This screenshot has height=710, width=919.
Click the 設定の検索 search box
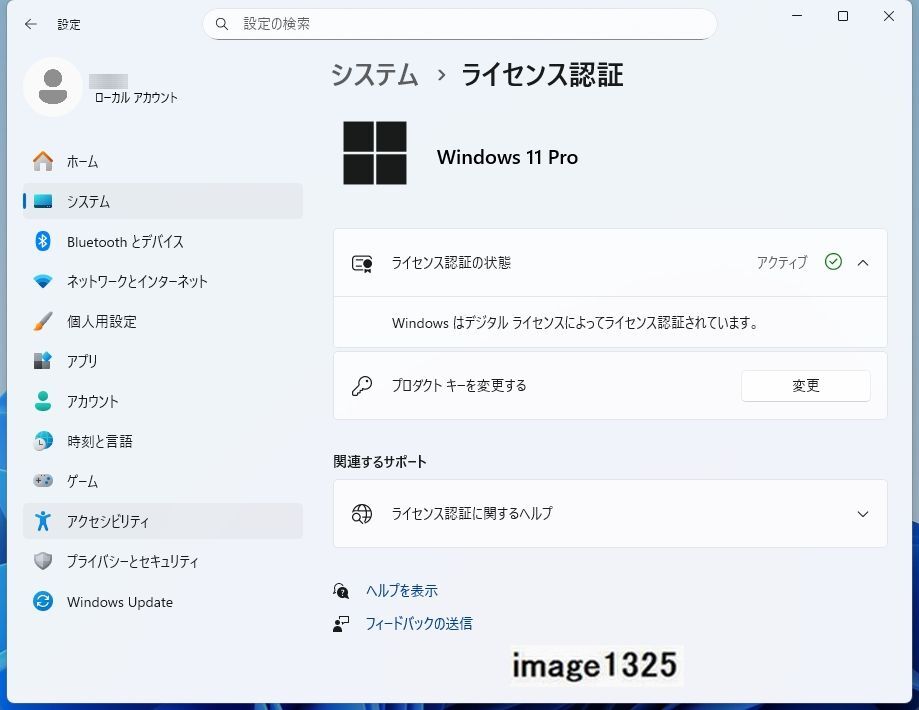(x=460, y=24)
